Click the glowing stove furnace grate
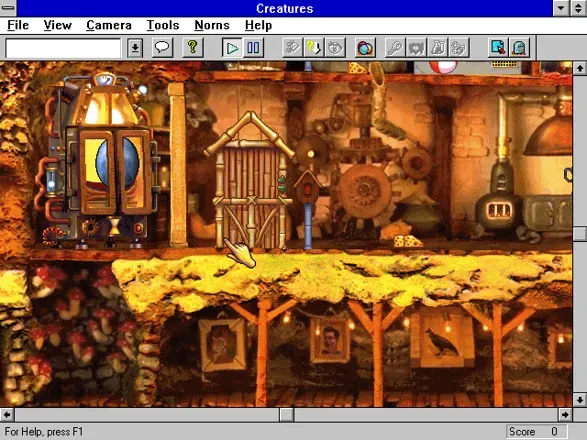The width and height of the screenshot is (587, 440). (499, 211)
